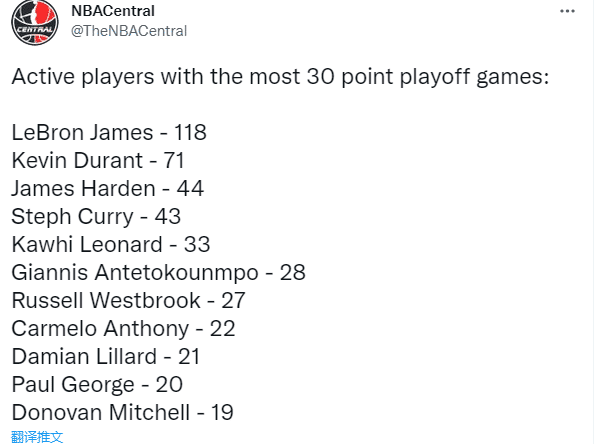Click the NBACentral display name
This screenshot has width=597, height=444.
point(113,11)
